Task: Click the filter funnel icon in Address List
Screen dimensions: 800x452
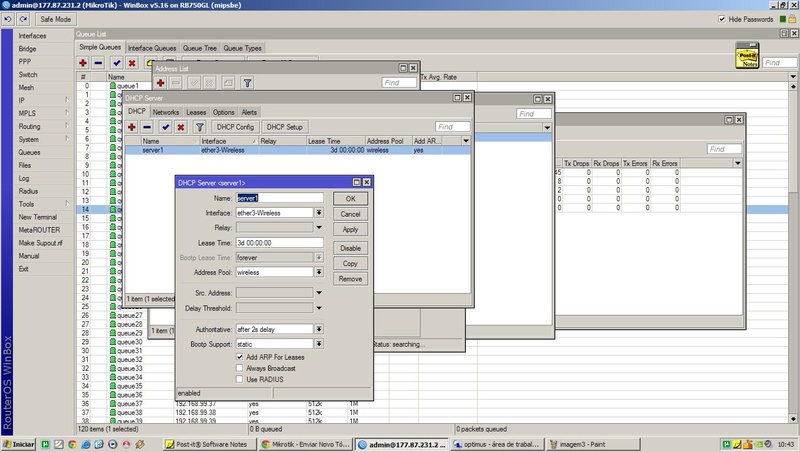Action: (x=247, y=83)
